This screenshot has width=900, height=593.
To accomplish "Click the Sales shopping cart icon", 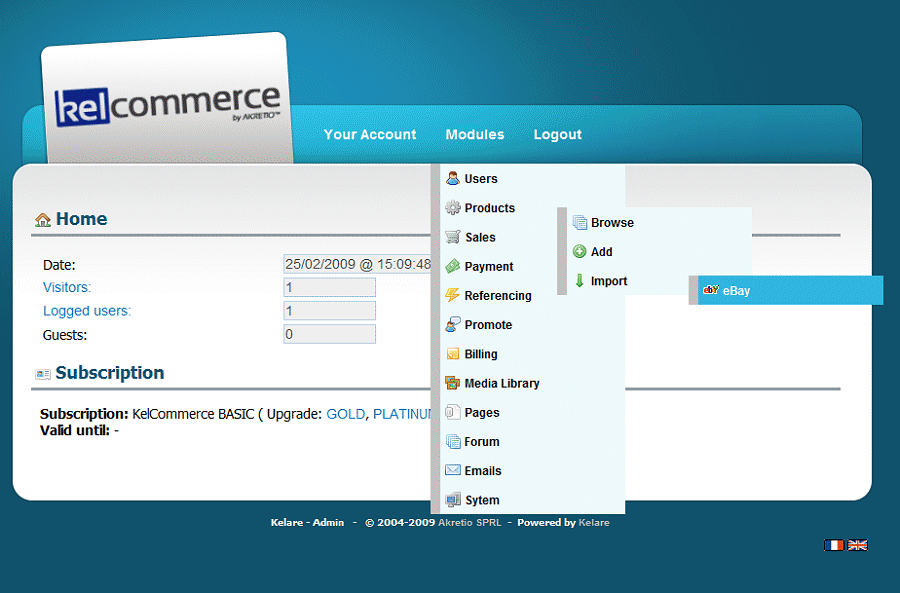I will pos(453,237).
